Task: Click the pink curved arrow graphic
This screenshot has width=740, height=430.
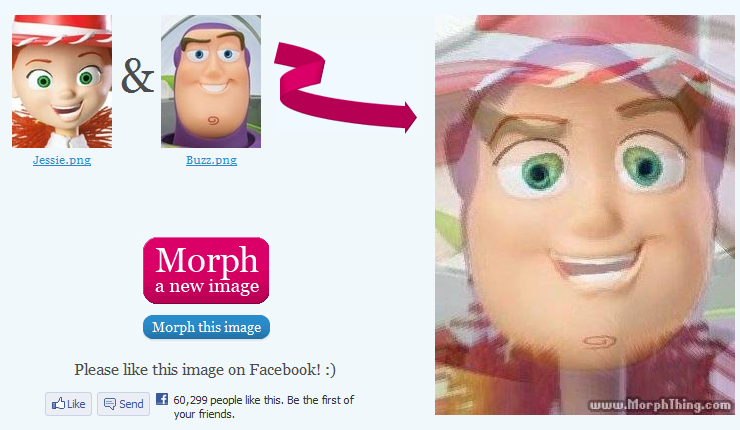Action: click(345, 88)
